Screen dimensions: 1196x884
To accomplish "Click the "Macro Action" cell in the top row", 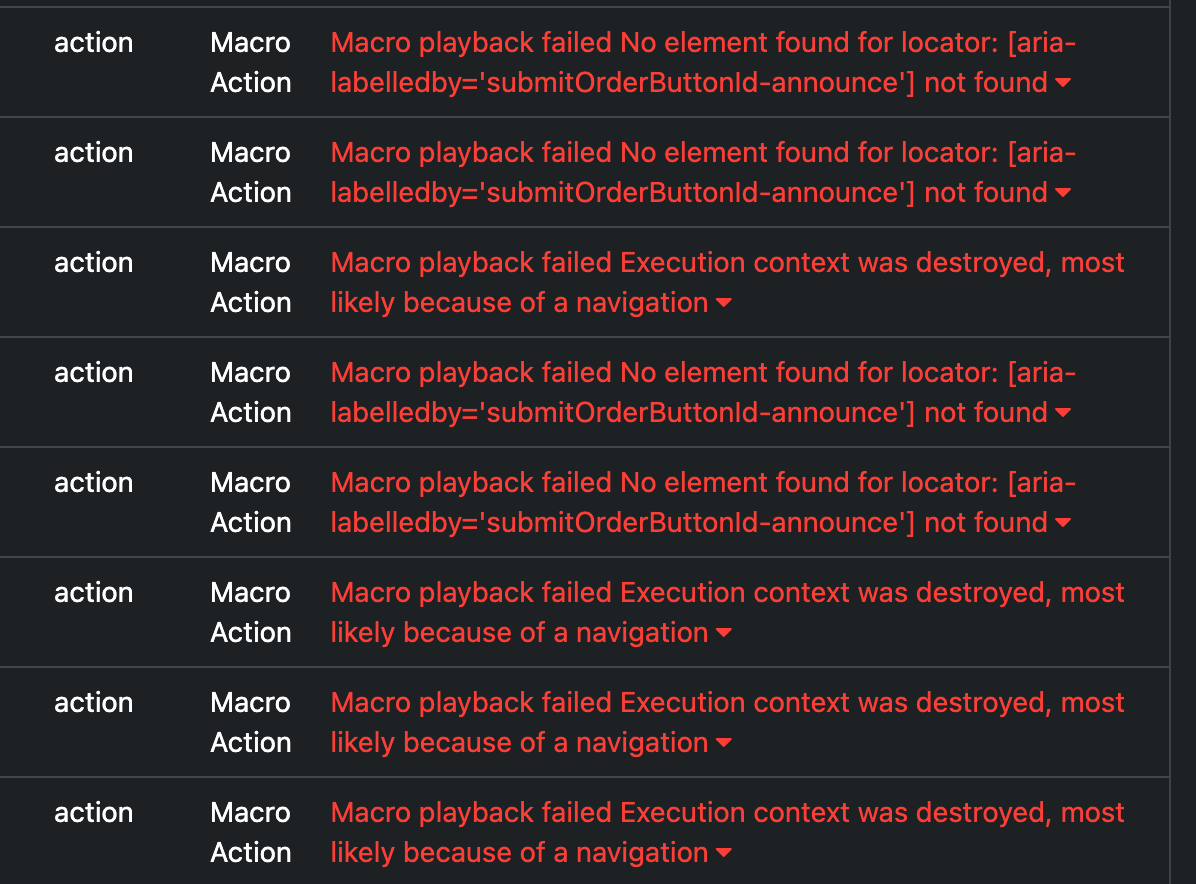I will 250,62.
